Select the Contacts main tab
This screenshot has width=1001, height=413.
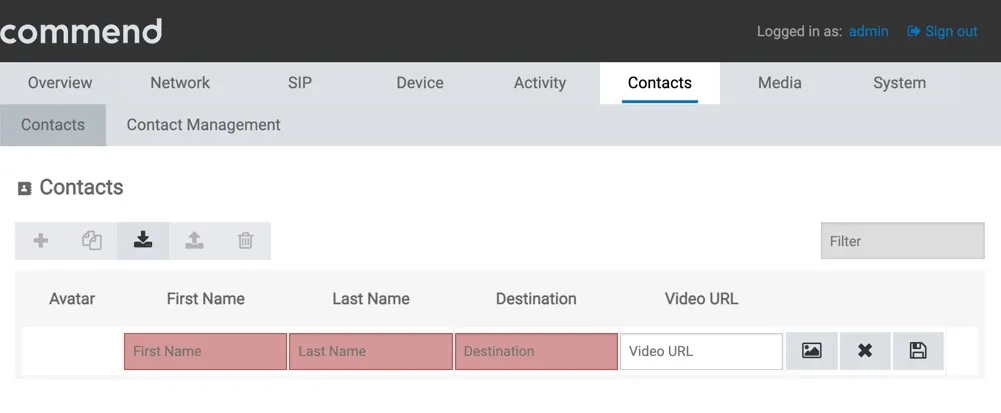coord(660,83)
